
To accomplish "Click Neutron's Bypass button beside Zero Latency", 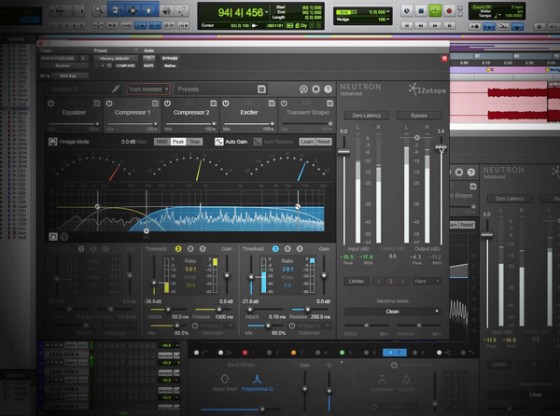I will point(419,115).
